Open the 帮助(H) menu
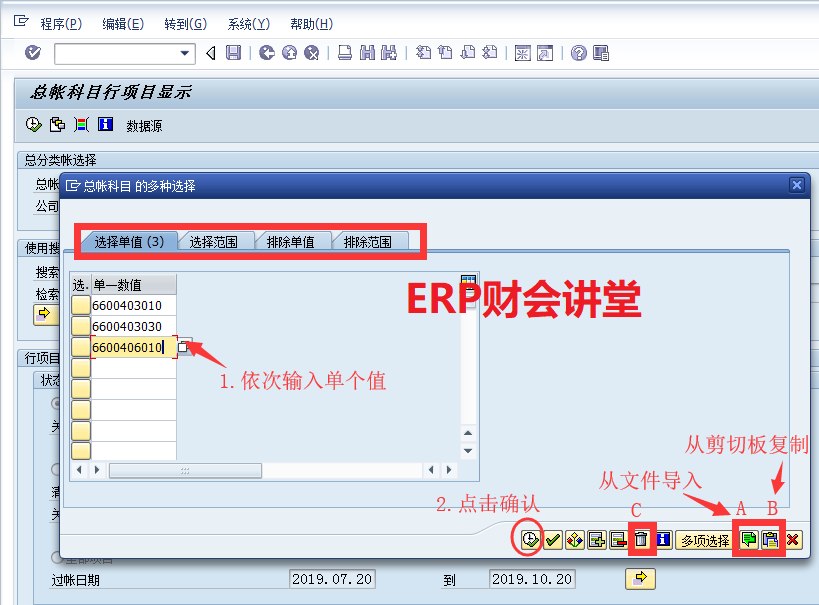Viewport: 819px width, 605px height. 311,24
